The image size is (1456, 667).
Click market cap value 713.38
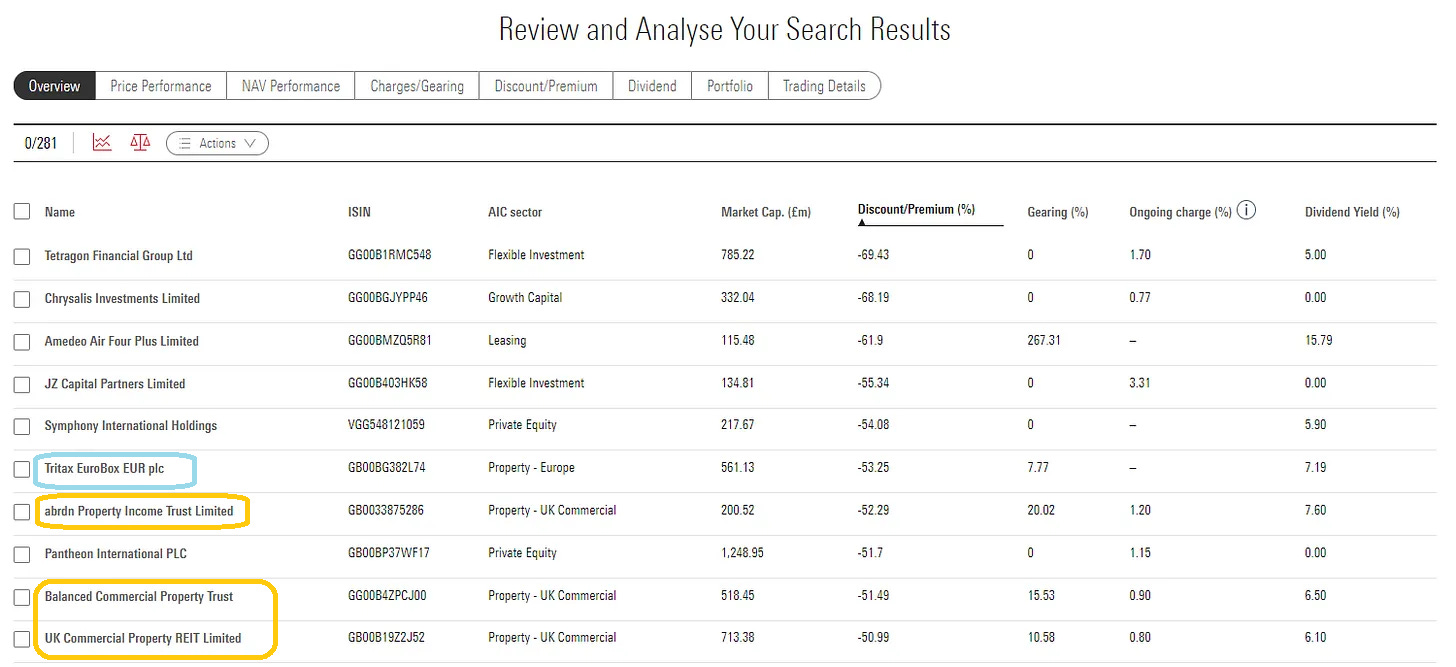[x=738, y=638]
